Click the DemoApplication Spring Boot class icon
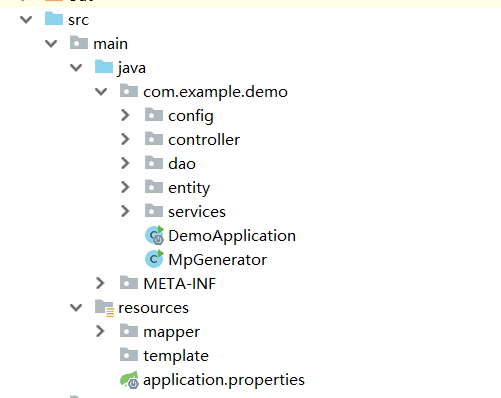 pyautogui.click(x=155, y=235)
